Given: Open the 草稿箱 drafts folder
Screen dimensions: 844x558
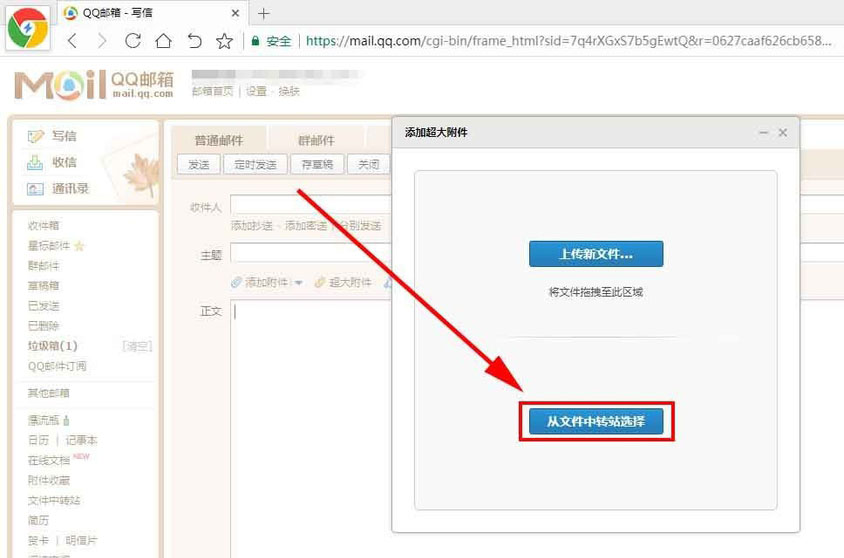Looking at the screenshot, I should click(x=44, y=286).
